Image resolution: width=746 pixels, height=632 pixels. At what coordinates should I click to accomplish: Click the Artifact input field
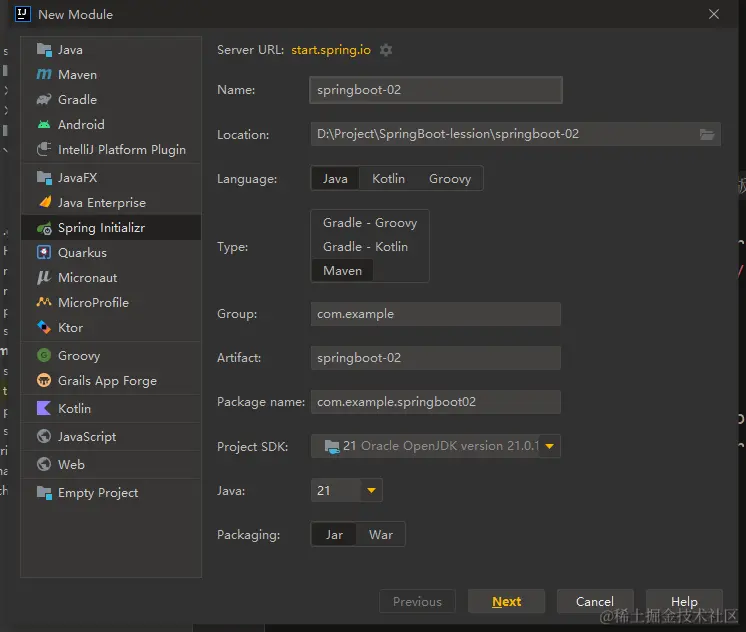point(436,358)
